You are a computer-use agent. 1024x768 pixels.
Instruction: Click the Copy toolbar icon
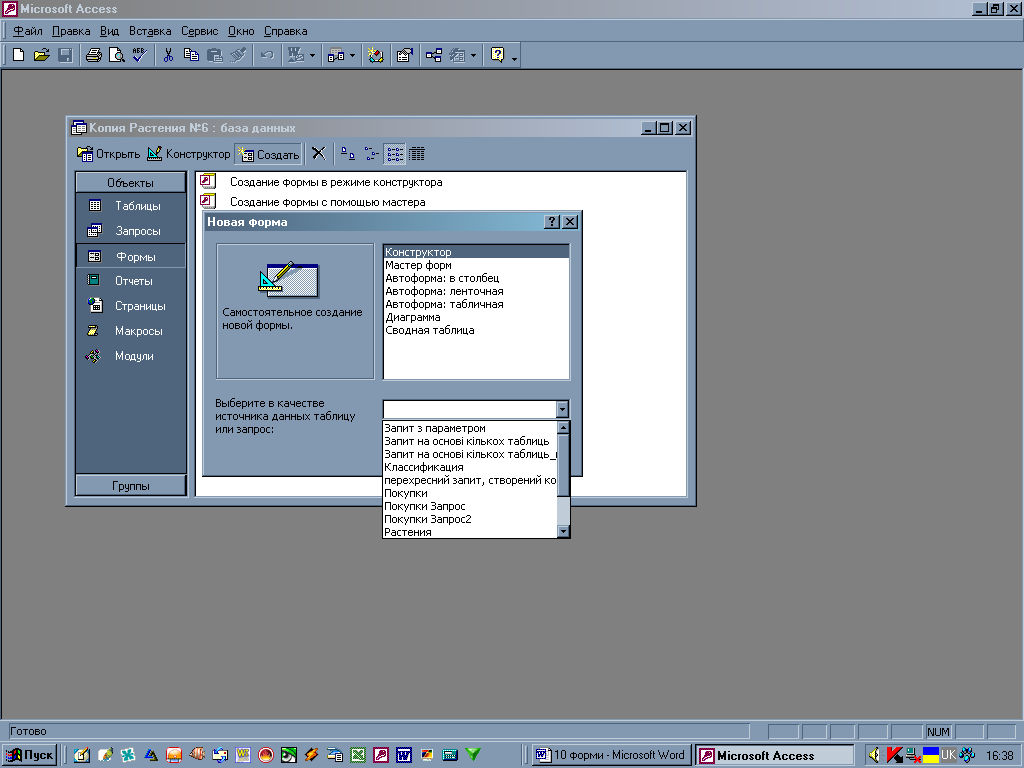click(191, 55)
